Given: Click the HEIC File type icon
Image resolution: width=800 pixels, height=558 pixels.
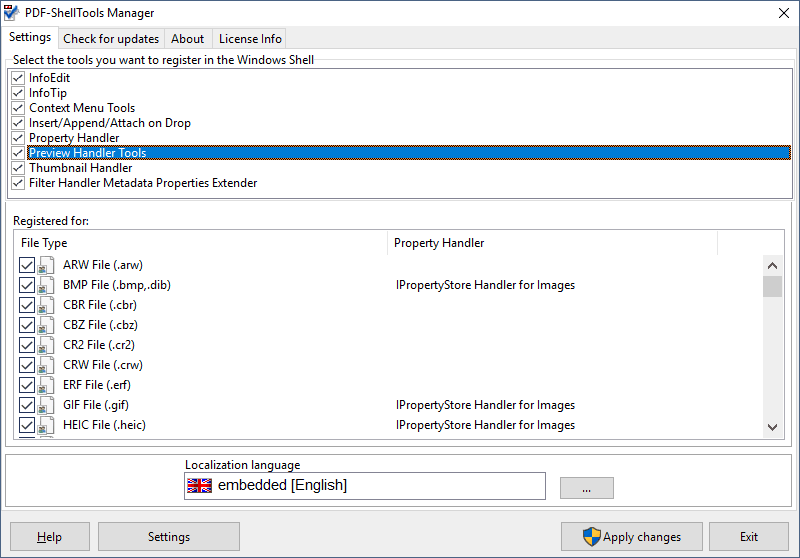Looking at the screenshot, I should pyautogui.click(x=46, y=425).
